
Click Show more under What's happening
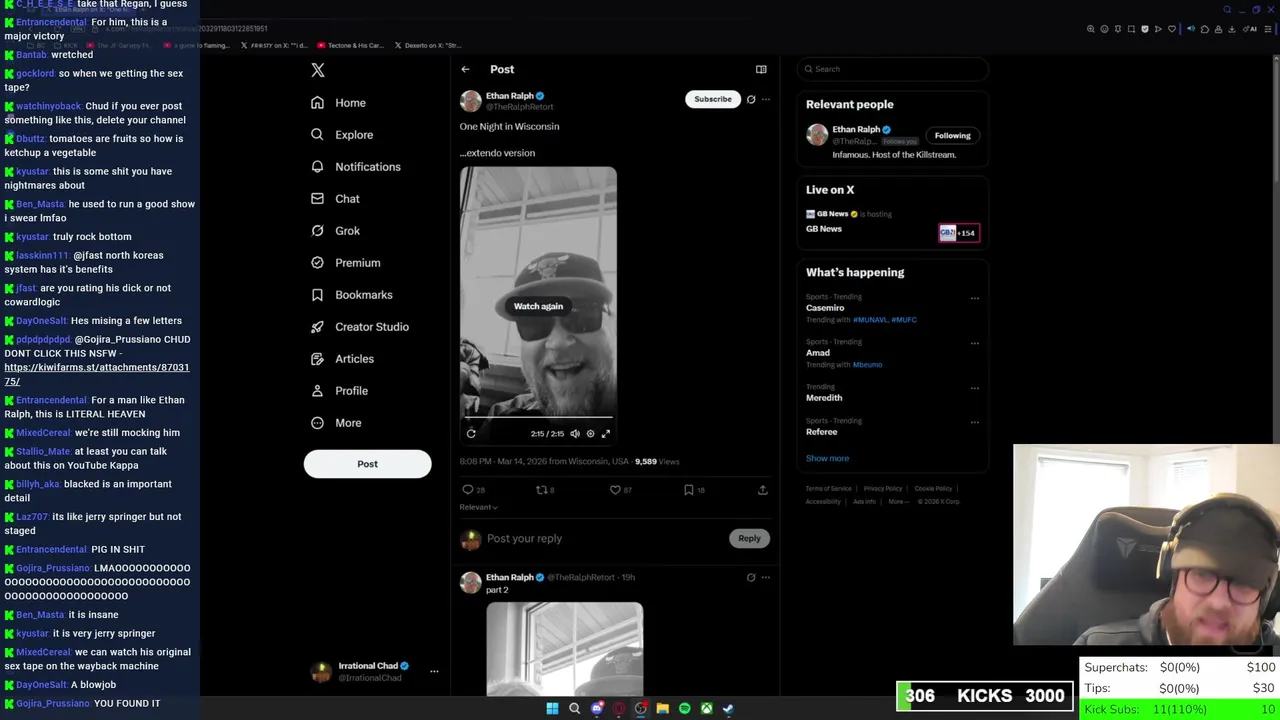[827, 458]
